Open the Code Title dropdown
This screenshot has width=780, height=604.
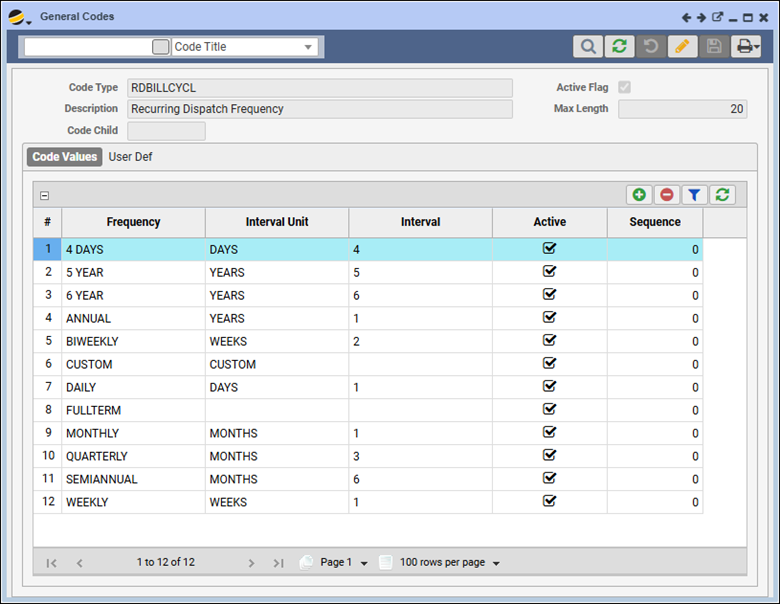coord(308,47)
